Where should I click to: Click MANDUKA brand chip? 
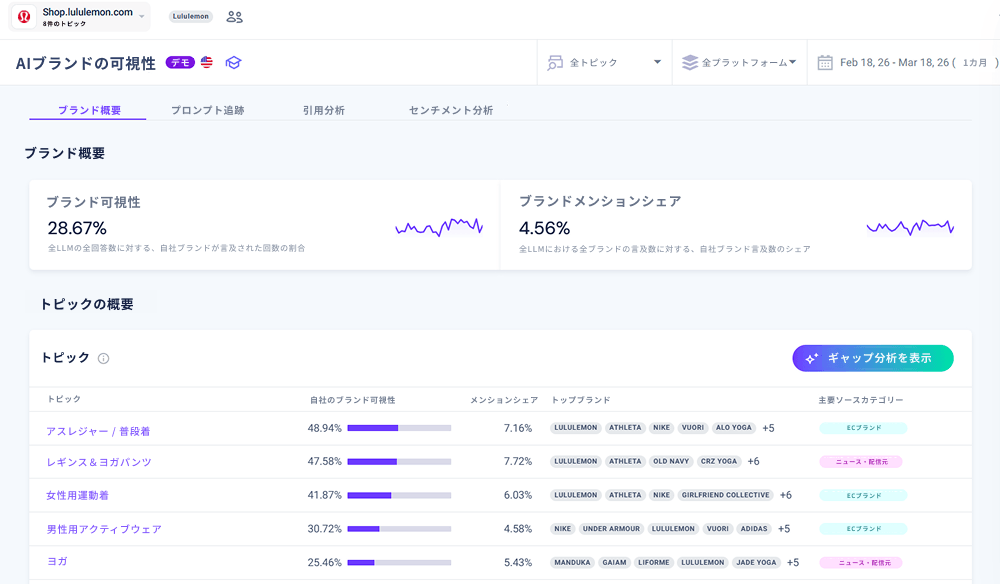pyautogui.click(x=572, y=563)
